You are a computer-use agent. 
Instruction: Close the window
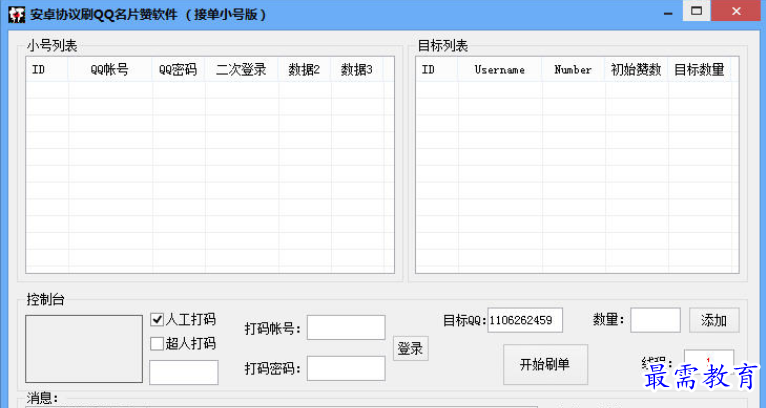pyautogui.click(x=736, y=11)
